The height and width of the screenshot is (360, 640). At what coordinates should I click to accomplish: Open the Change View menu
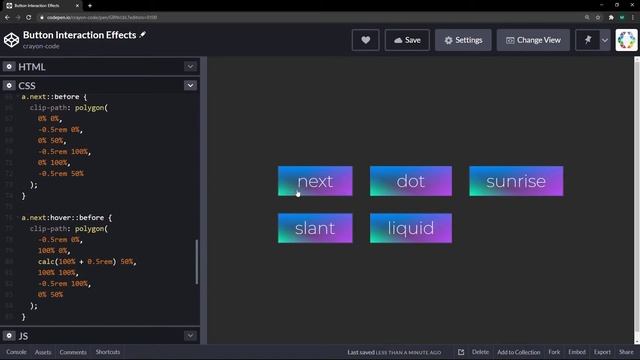533,40
